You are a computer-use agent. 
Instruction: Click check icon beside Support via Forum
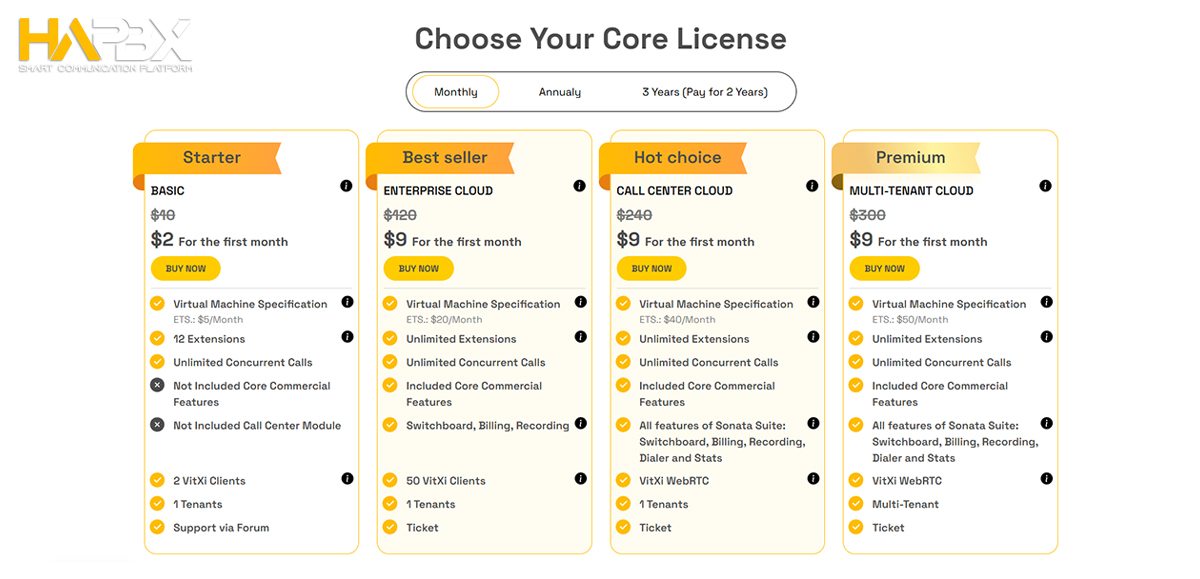[157, 527]
